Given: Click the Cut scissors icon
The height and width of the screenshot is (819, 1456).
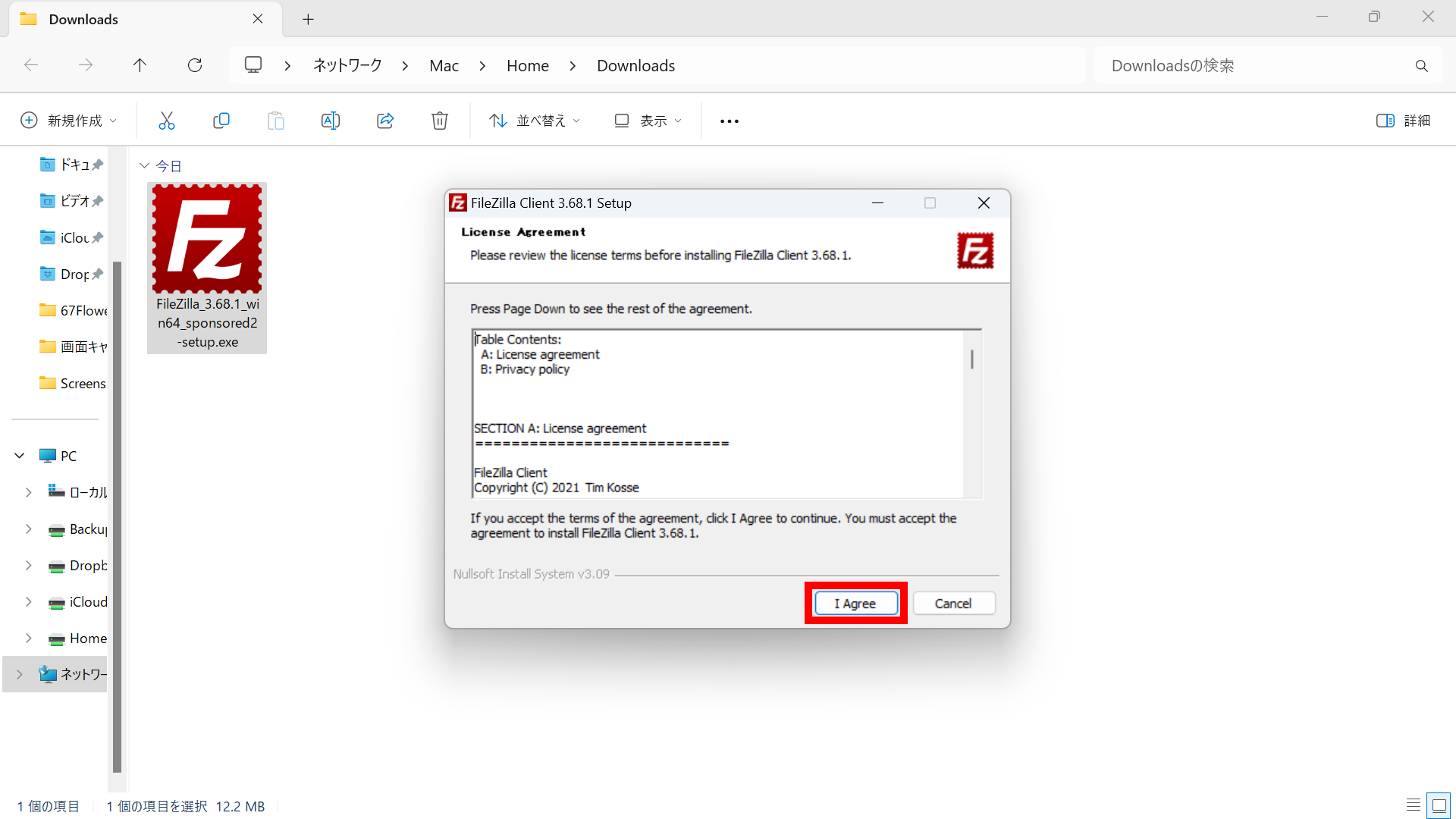Looking at the screenshot, I should (167, 121).
